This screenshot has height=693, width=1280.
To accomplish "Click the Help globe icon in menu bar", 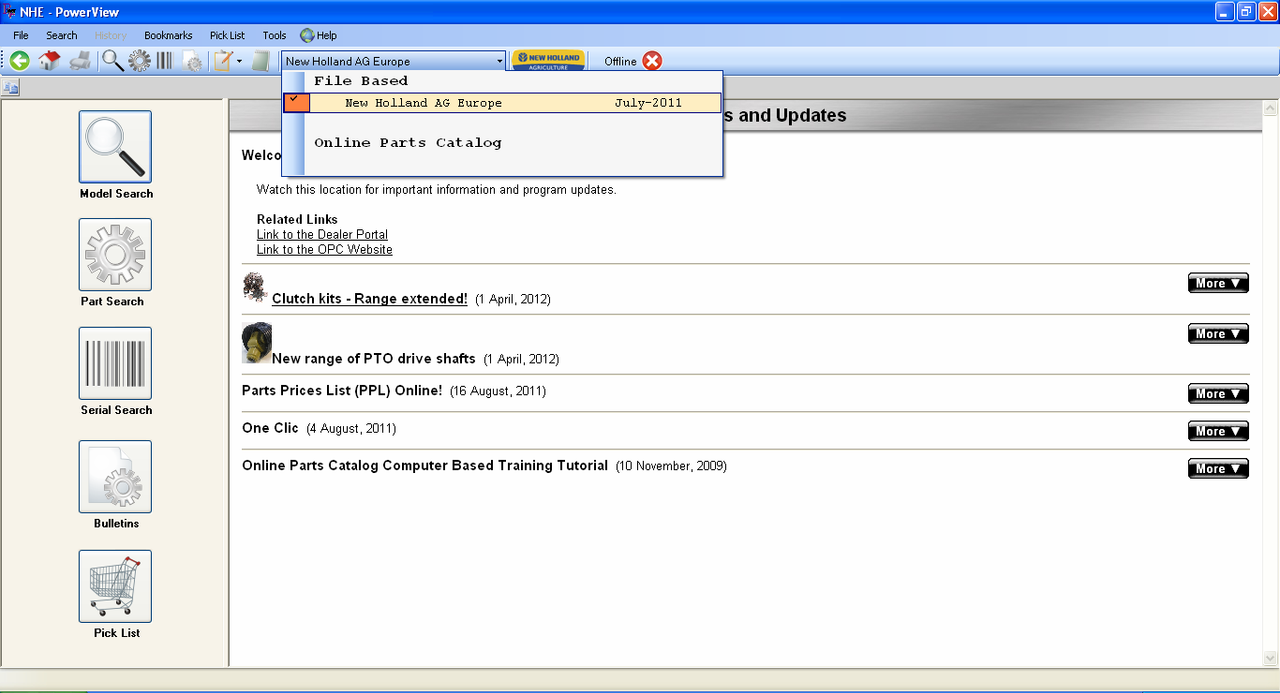I will [307, 35].
